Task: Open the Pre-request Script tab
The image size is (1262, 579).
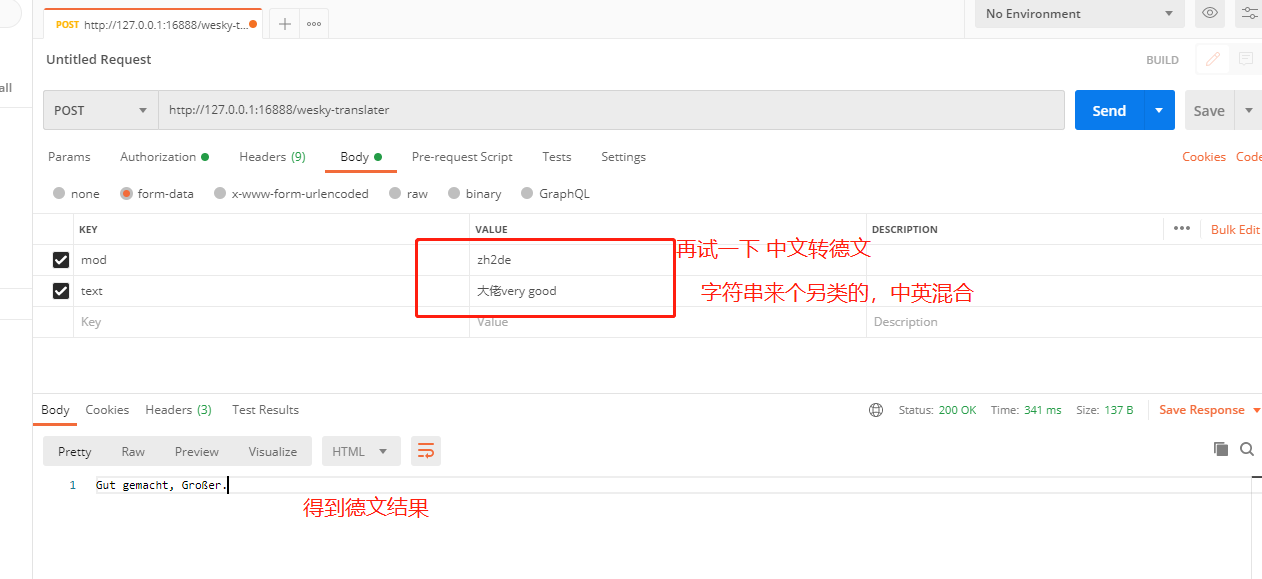Action: pos(462,157)
